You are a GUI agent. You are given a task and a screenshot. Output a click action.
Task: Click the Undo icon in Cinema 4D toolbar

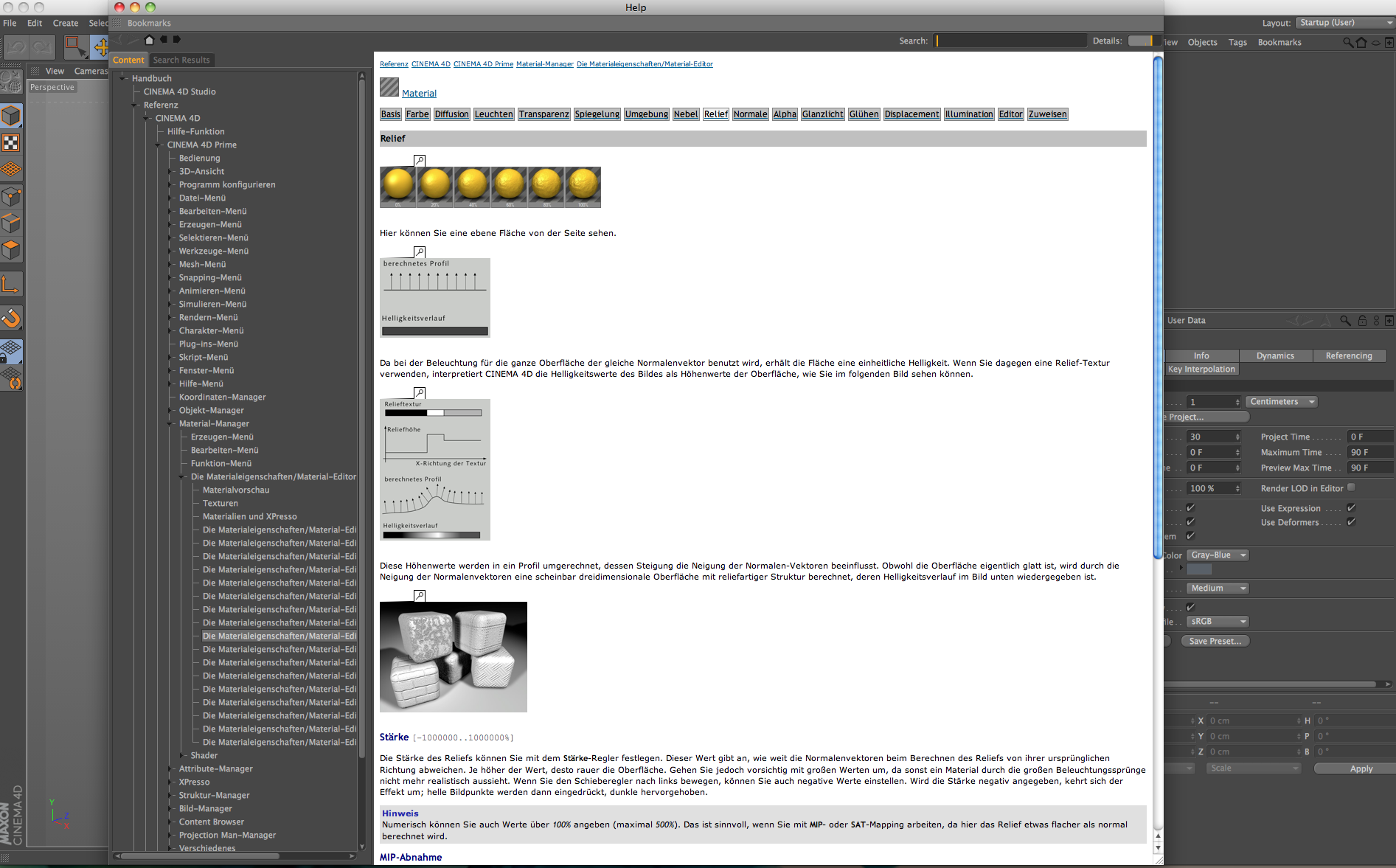tap(16, 47)
